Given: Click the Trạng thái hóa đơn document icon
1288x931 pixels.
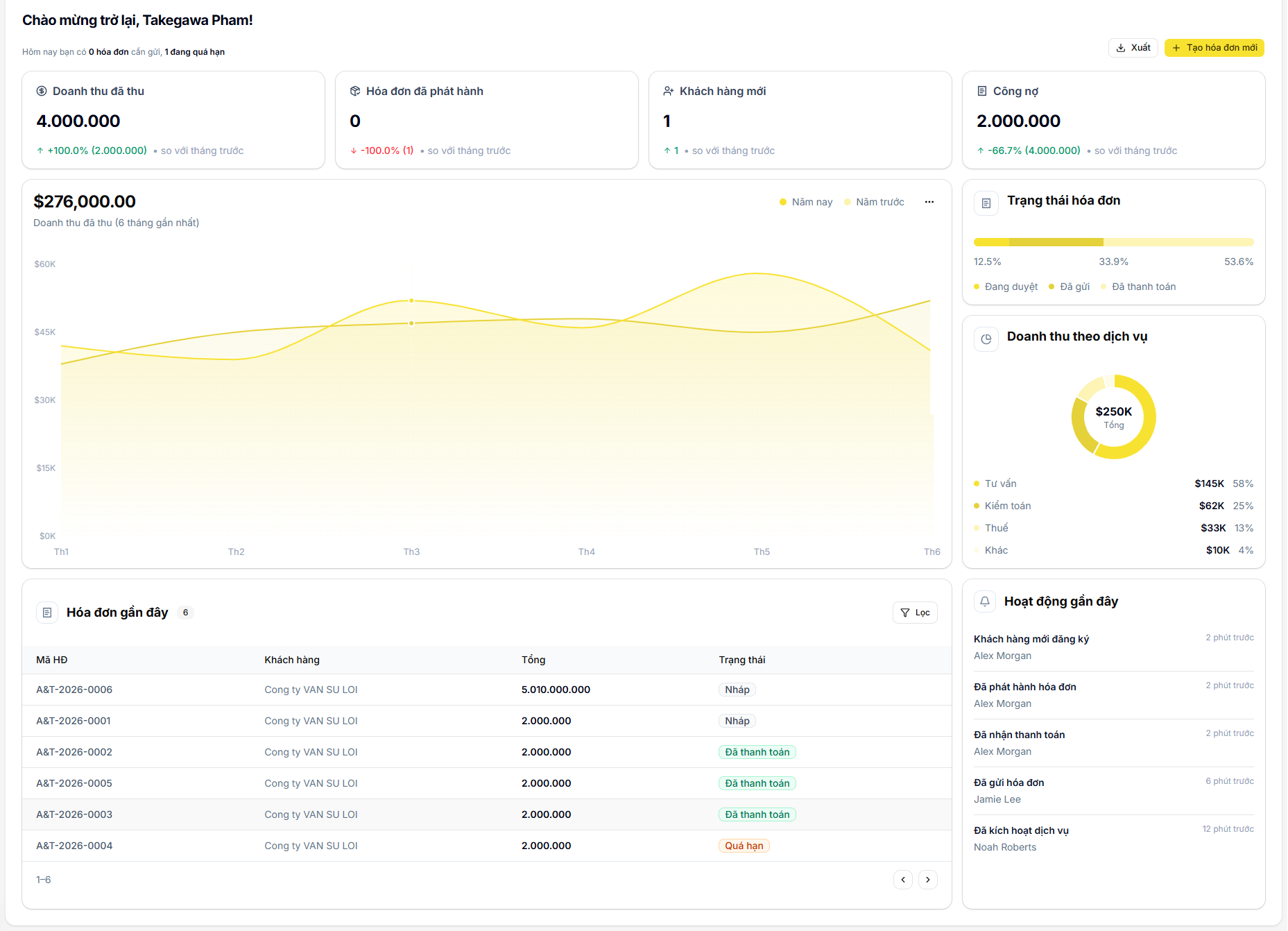Looking at the screenshot, I should 986,203.
